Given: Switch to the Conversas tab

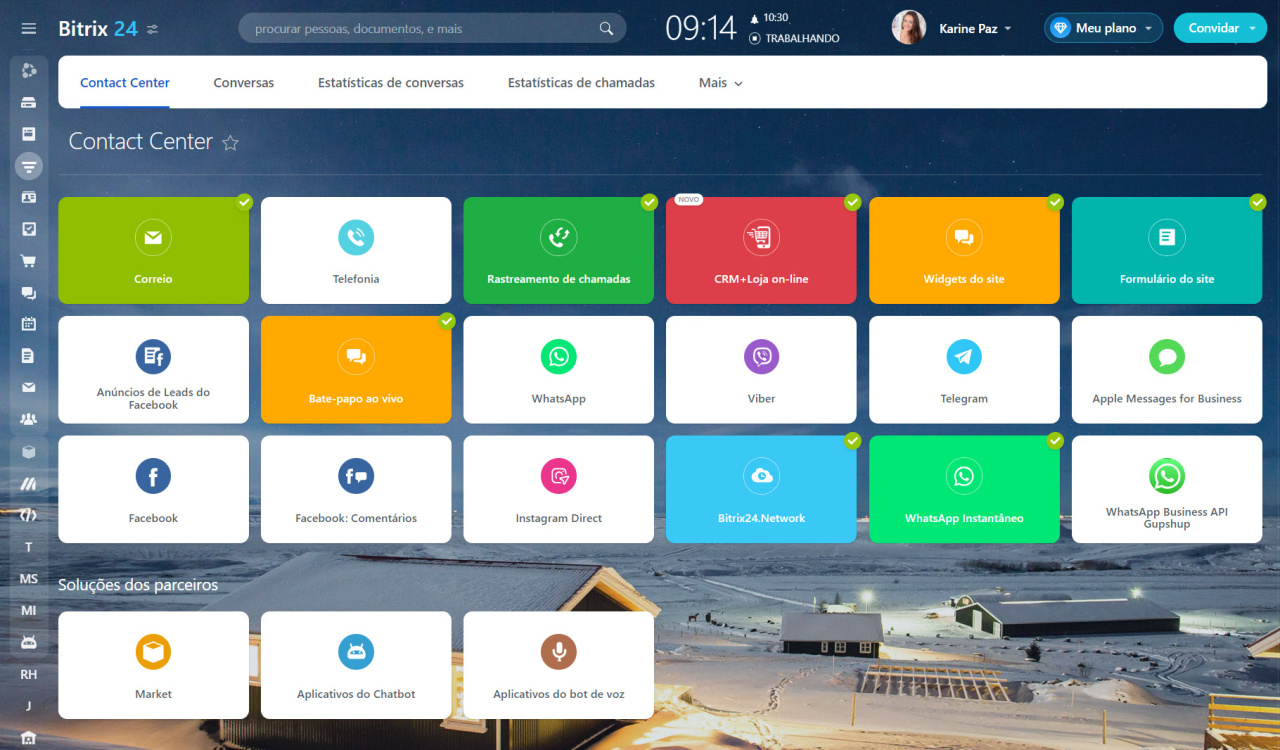Looking at the screenshot, I should pyautogui.click(x=244, y=83).
